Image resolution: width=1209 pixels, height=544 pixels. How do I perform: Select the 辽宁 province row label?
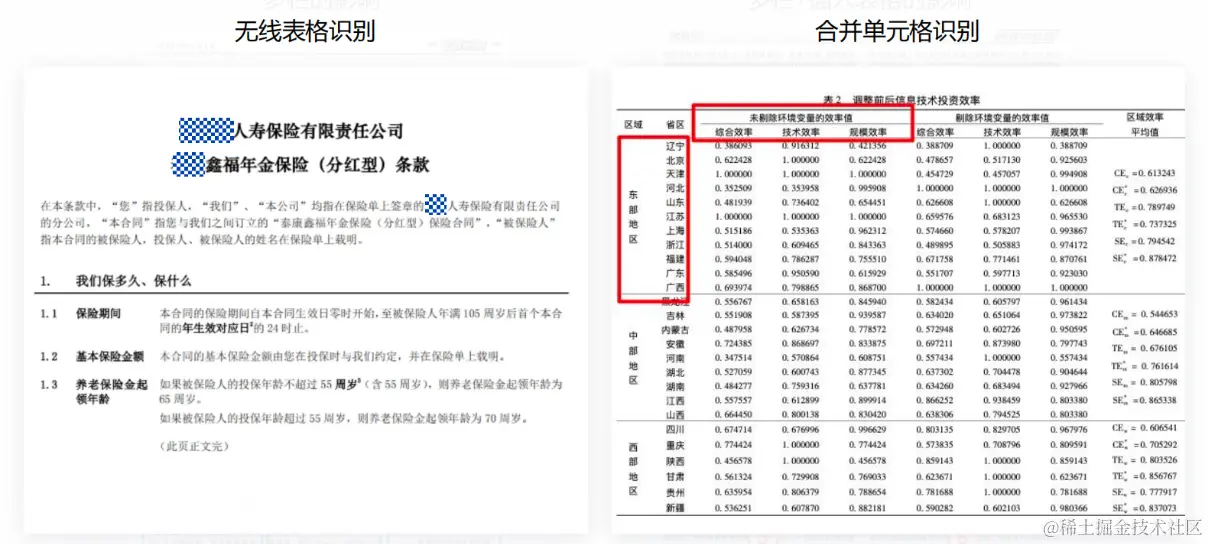tap(675, 146)
